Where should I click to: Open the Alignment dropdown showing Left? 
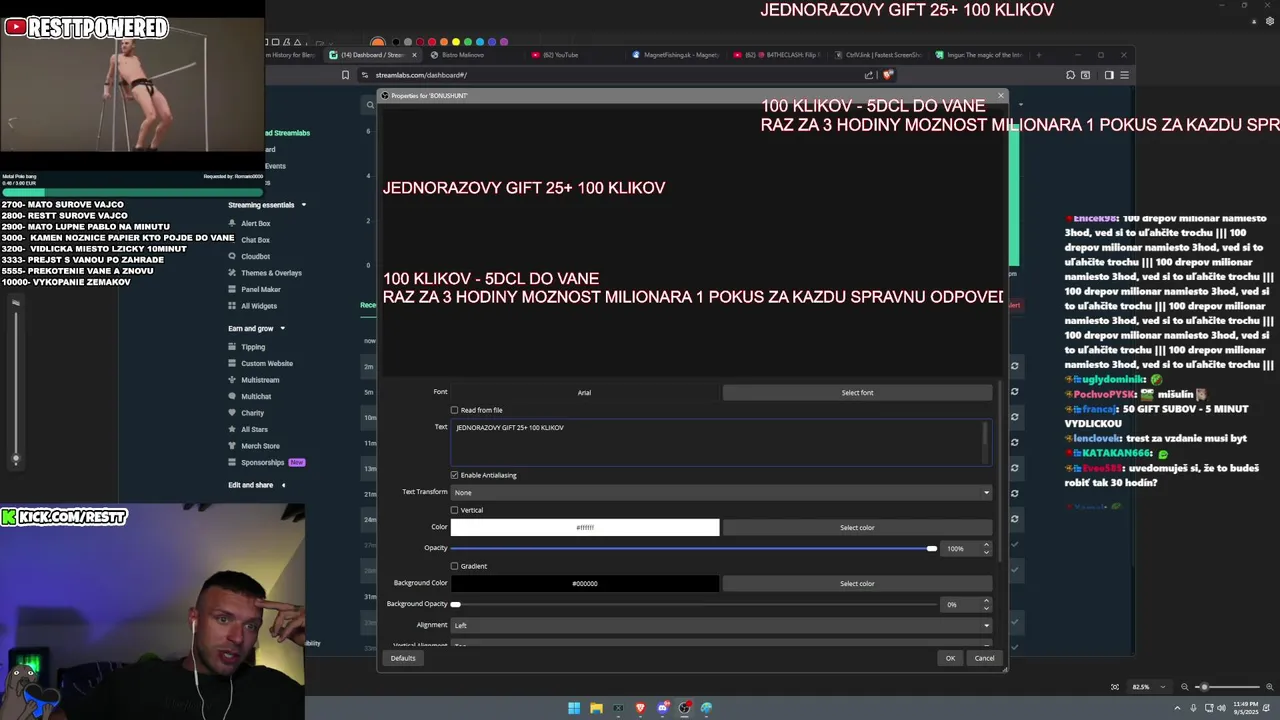point(721,625)
